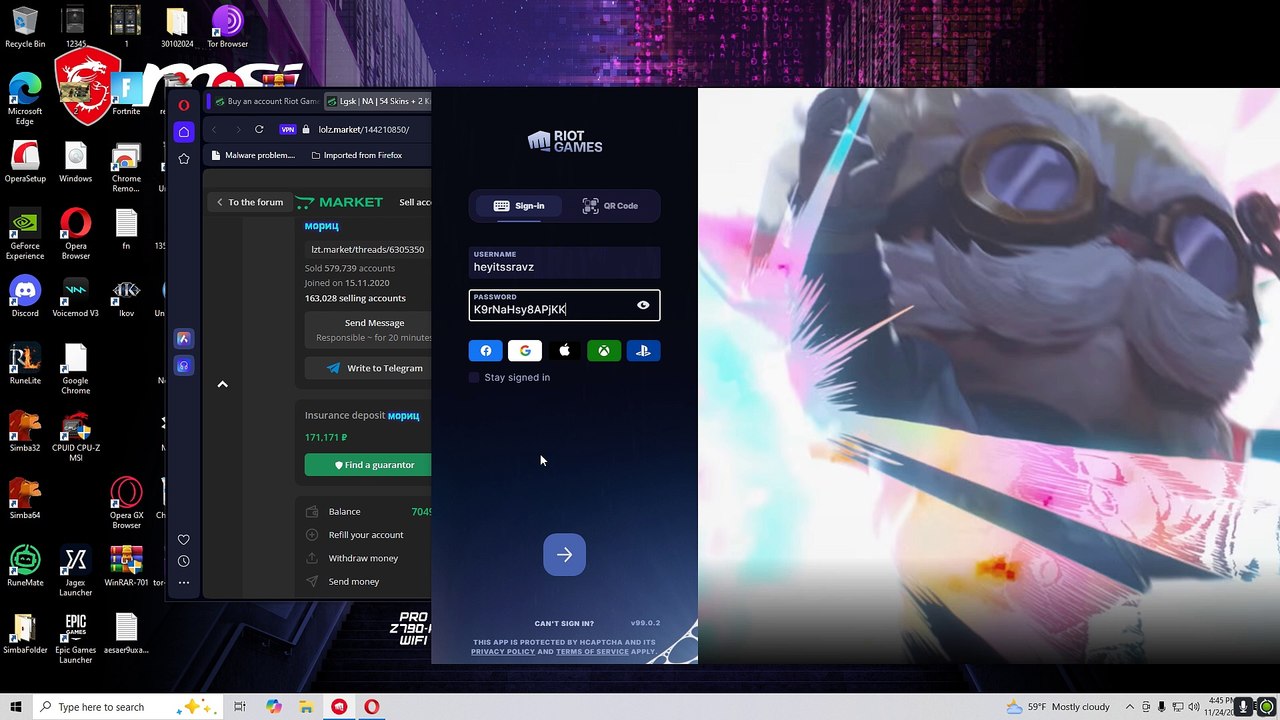Click the Balance row in market panel

(368, 512)
